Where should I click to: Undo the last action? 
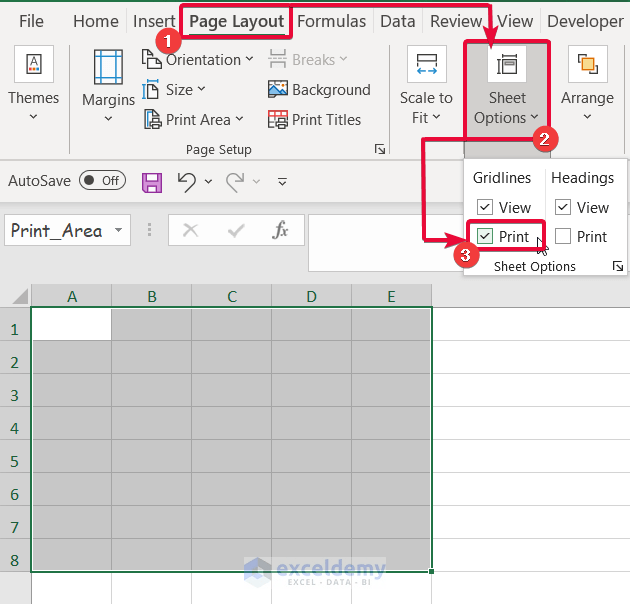187,182
